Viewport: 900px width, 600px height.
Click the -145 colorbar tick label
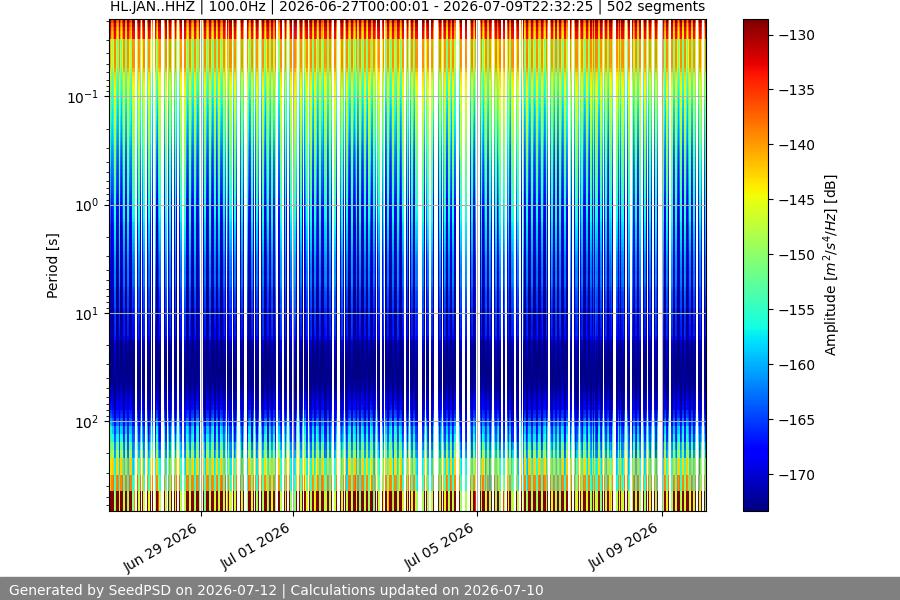(x=797, y=200)
